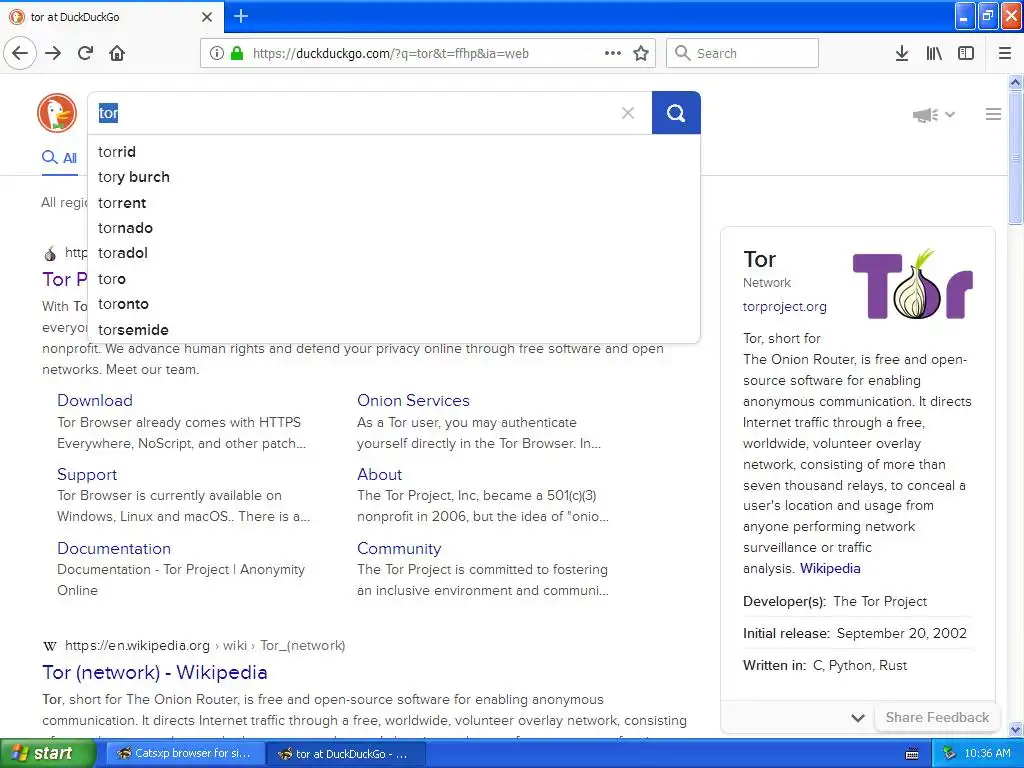Open the Download sitelink
Viewport: 1024px width, 768px height.
95,400
